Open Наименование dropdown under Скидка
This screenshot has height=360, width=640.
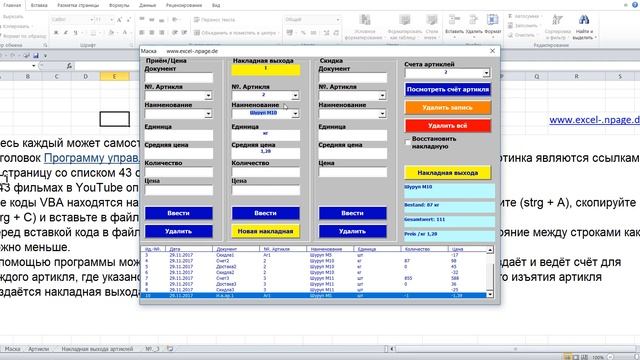tap(382, 114)
